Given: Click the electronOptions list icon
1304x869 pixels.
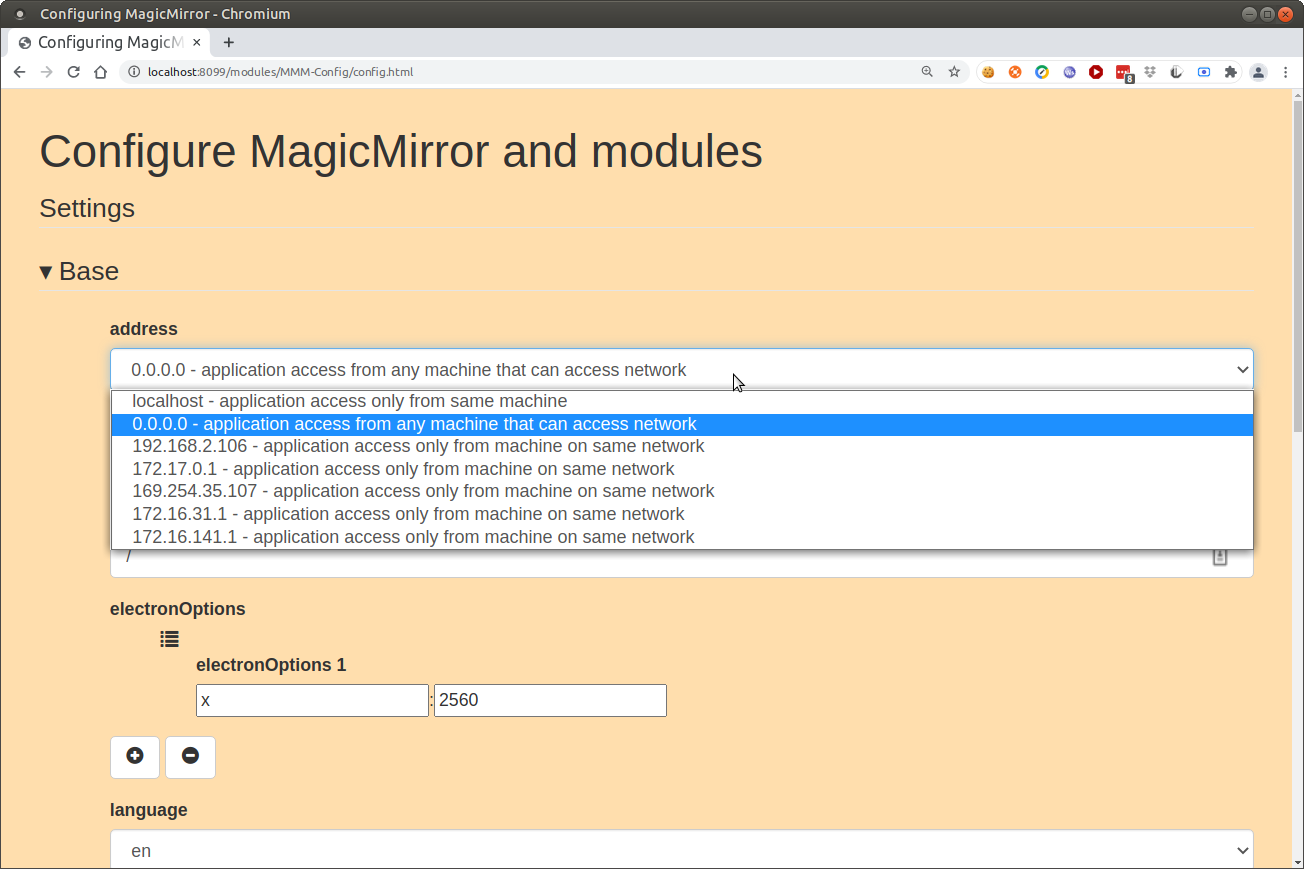Looking at the screenshot, I should [170, 639].
